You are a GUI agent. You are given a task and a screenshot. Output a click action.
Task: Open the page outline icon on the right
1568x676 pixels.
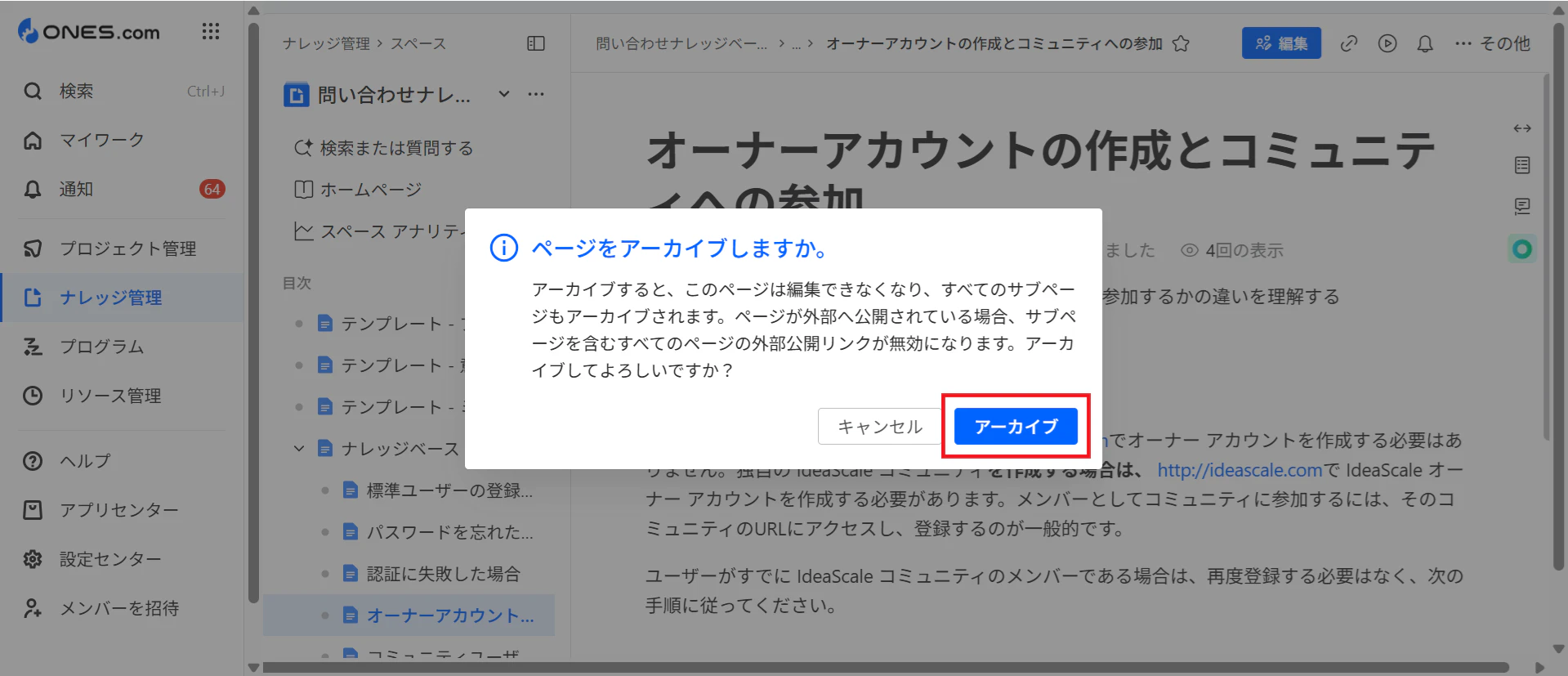(1522, 165)
